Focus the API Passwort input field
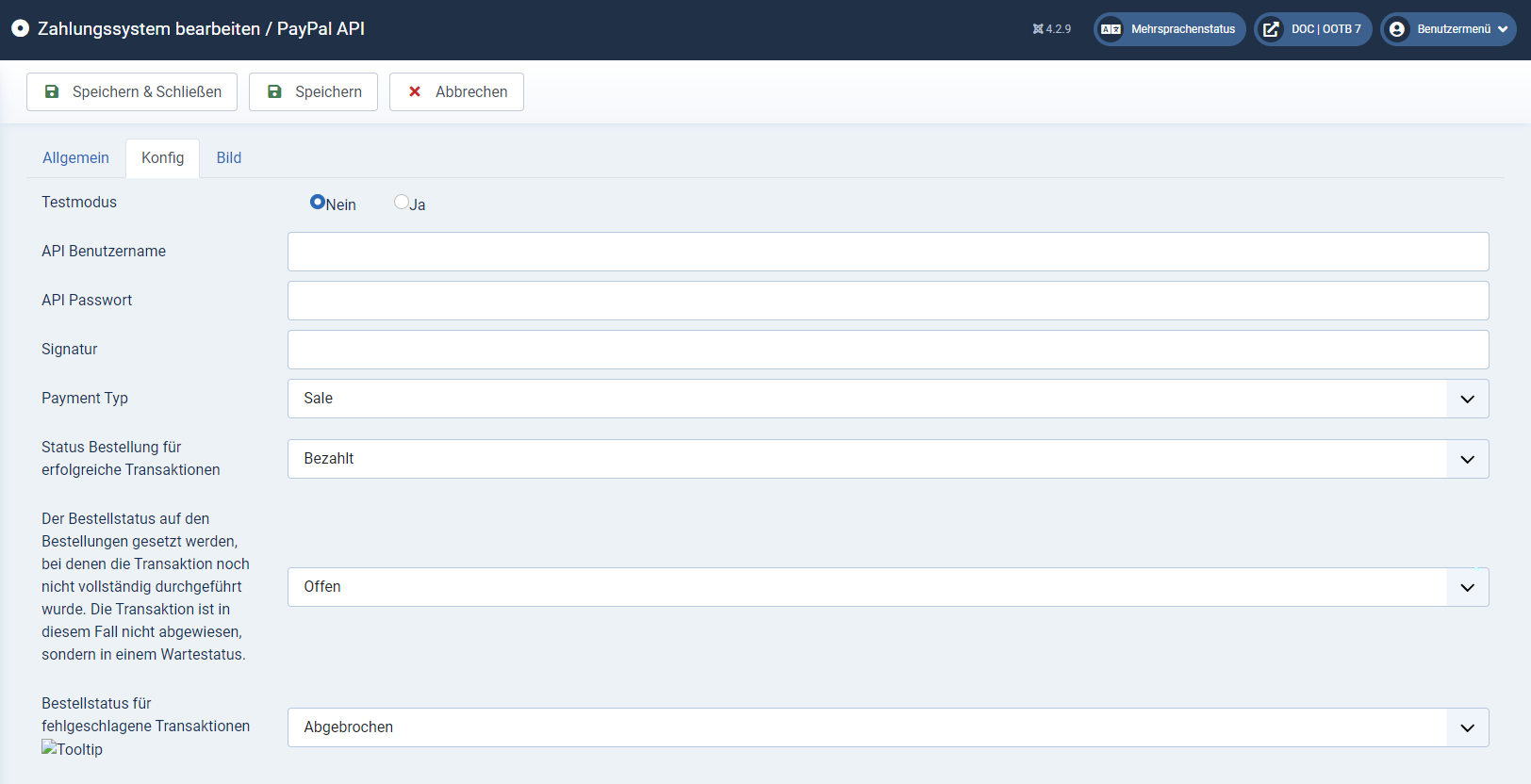 click(888, 301)
